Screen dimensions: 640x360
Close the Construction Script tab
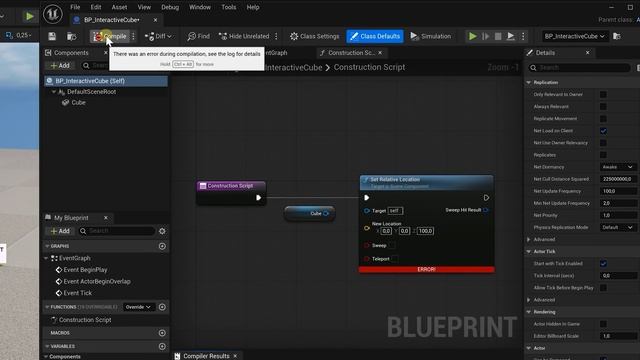380,53
